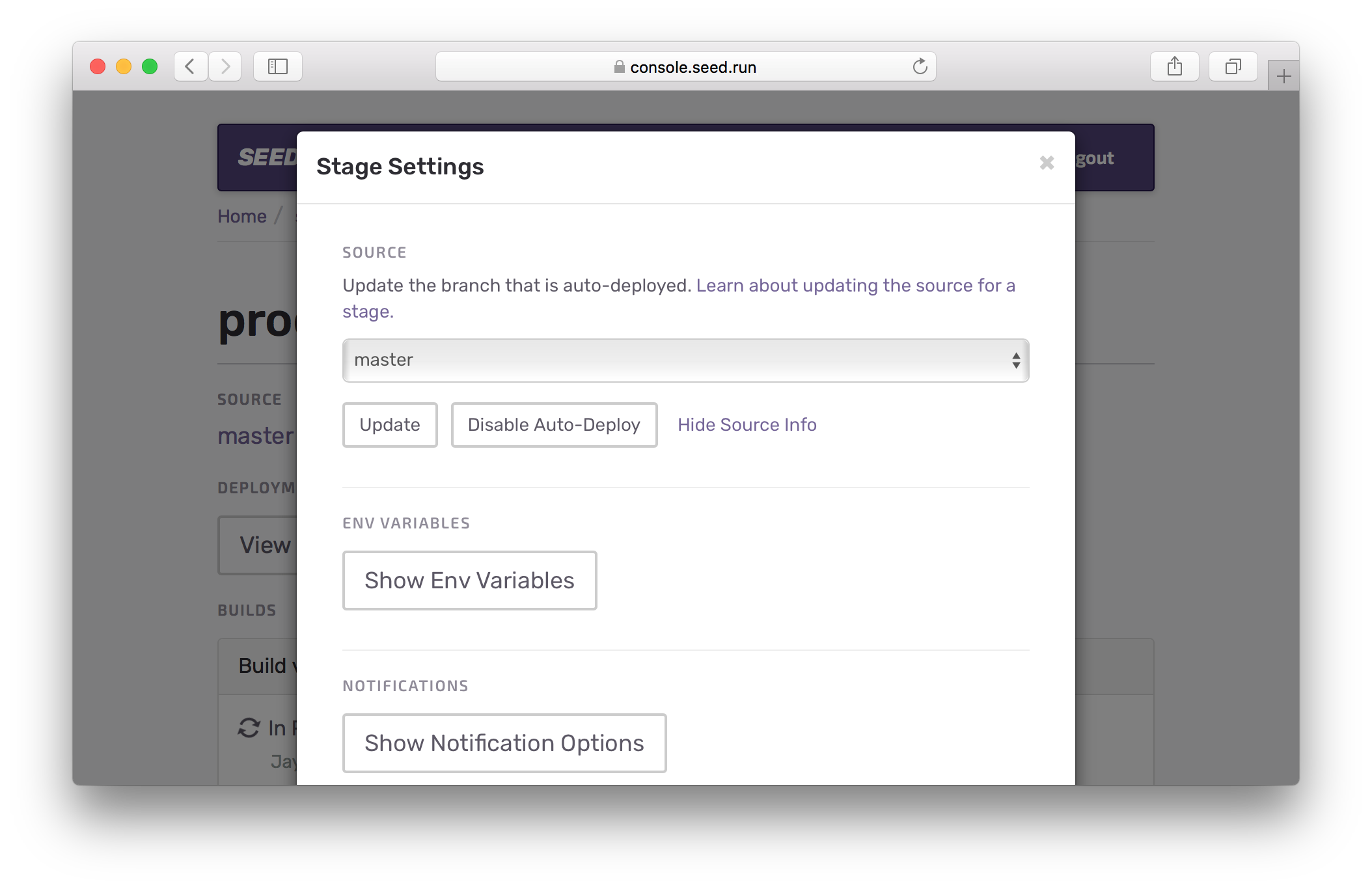Show Notification Options
The width and height of the screenshot is (1372, 889).
click(504, 743)
